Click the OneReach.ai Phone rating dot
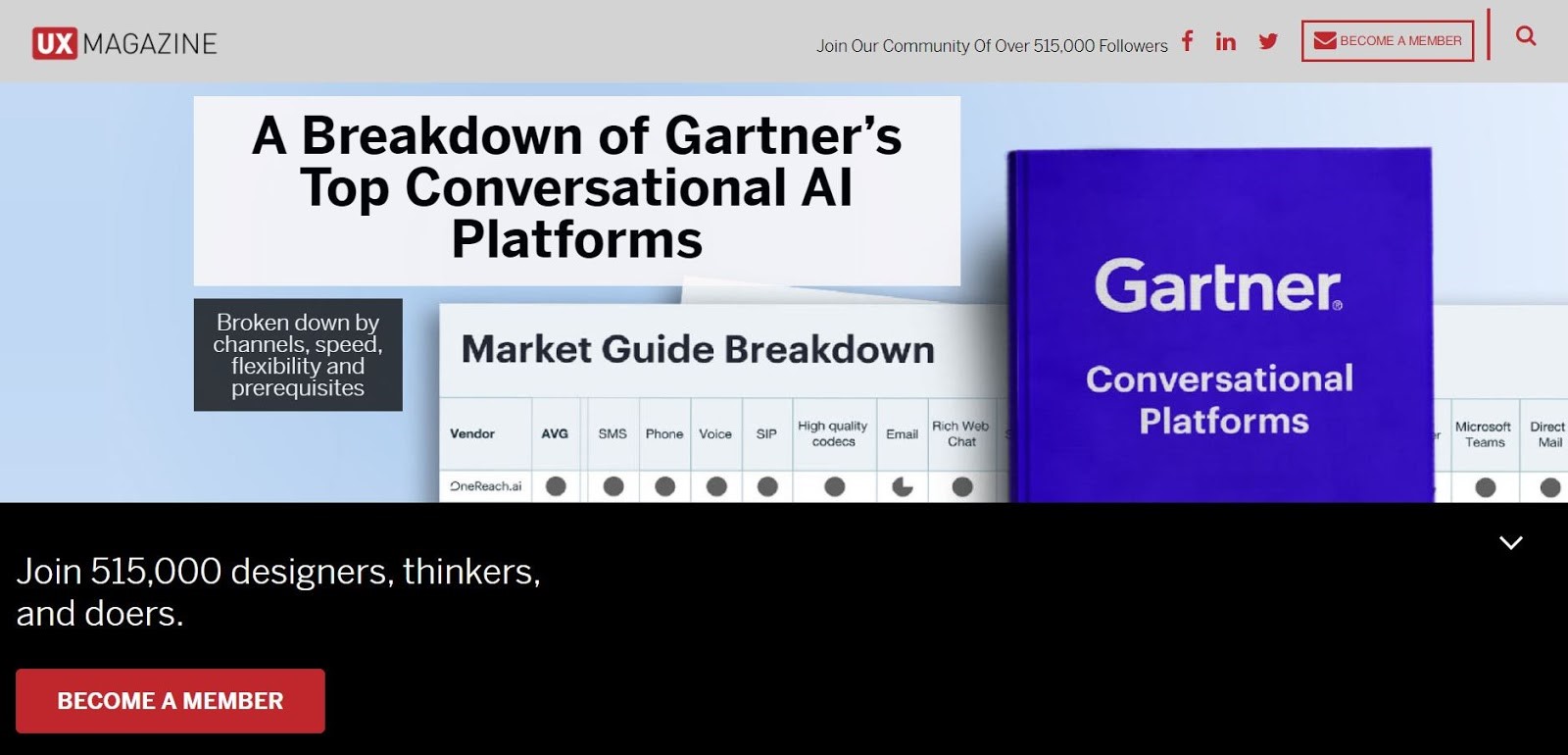The image size is (1568, 755). click(664, 486)
